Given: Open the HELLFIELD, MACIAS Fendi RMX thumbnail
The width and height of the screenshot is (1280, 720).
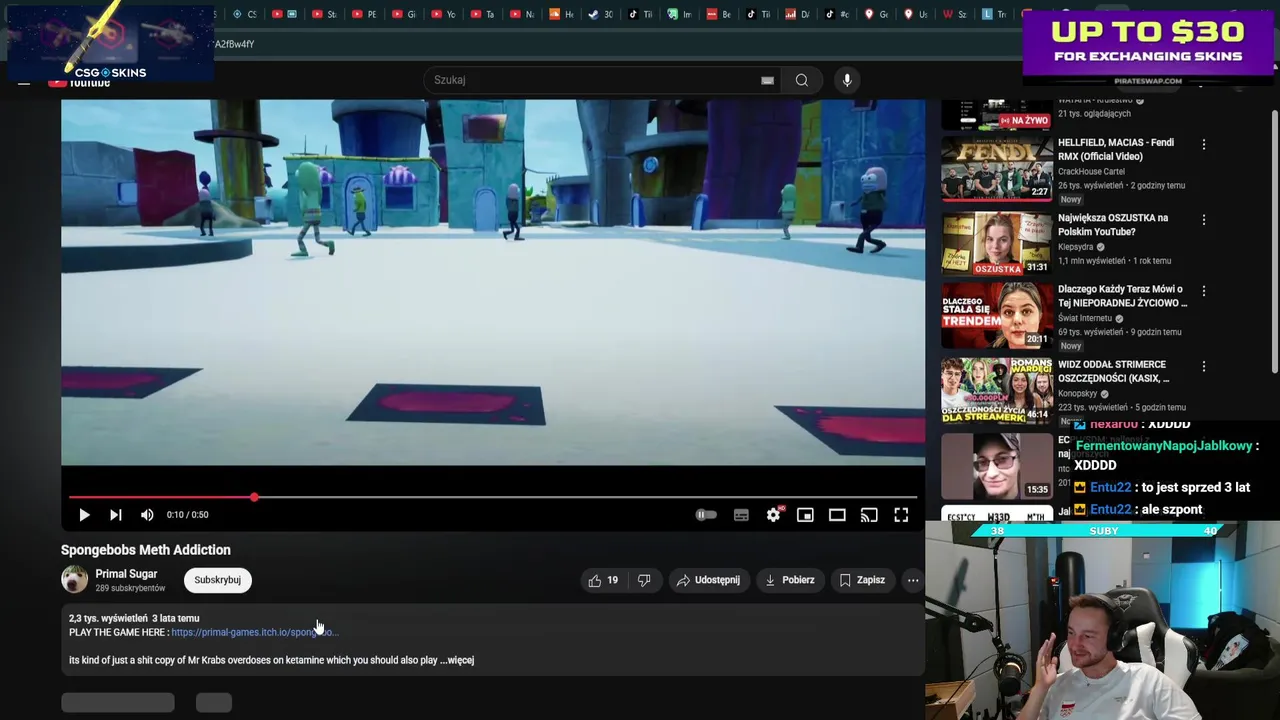Looking at the screenshot, I should pyautogui.click(x=997, y=168).
